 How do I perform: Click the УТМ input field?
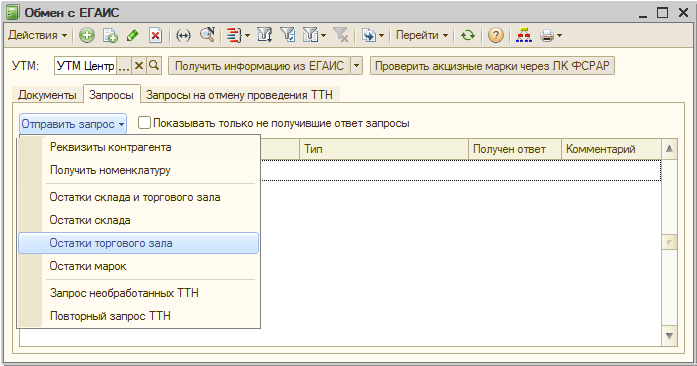pyautogui.click(x=85, y=66)
